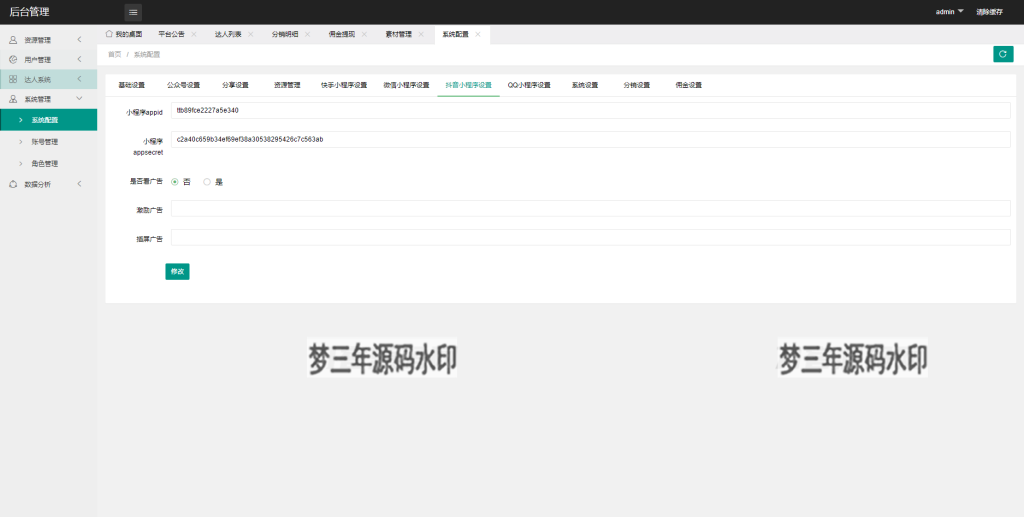The width and height of the screenshot is (1024, 517).
Task: Click the 清除缓存 link in header
Action: click(989, 12)
